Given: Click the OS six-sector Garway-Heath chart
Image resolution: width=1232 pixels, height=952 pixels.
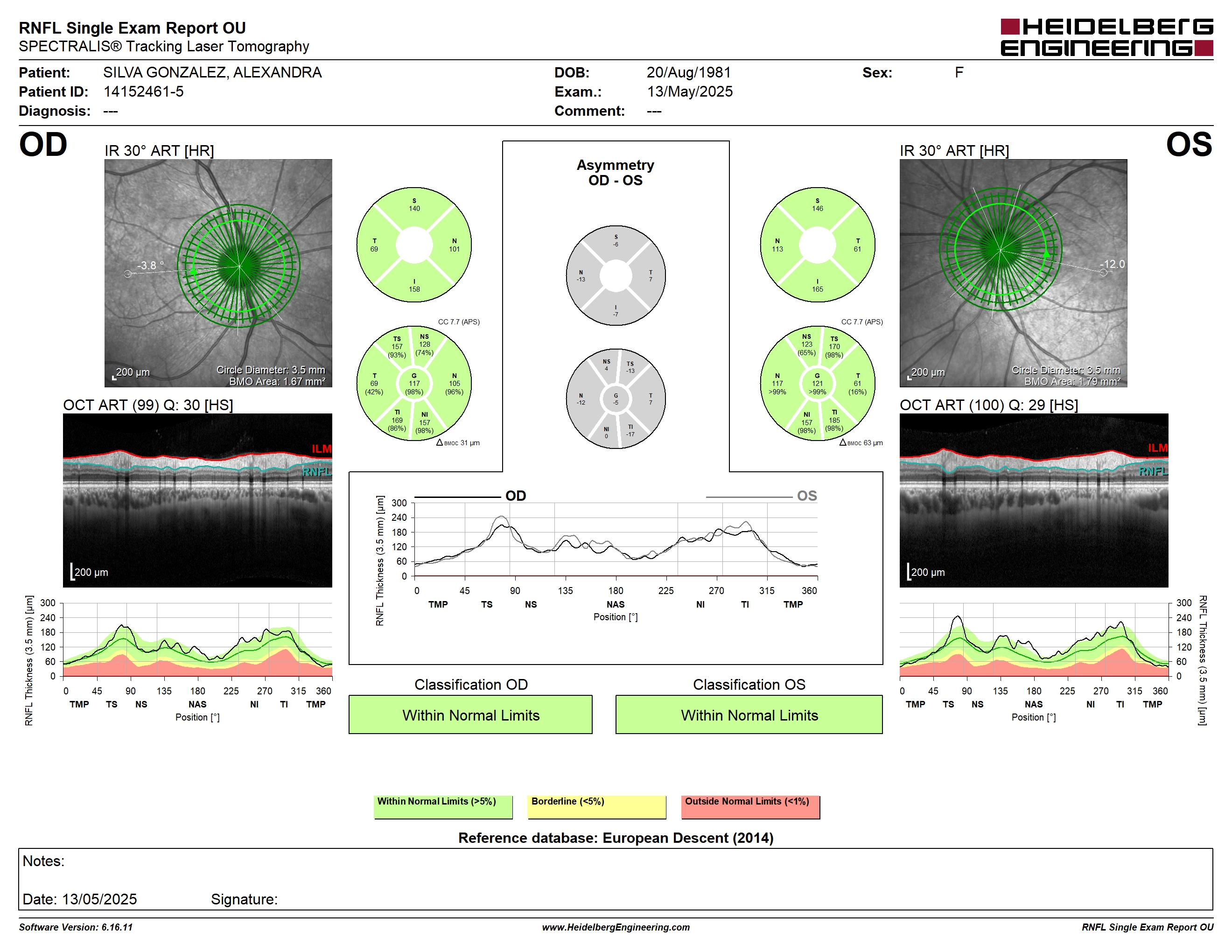Looking at the screenshot, I should (x=818, y=384).
